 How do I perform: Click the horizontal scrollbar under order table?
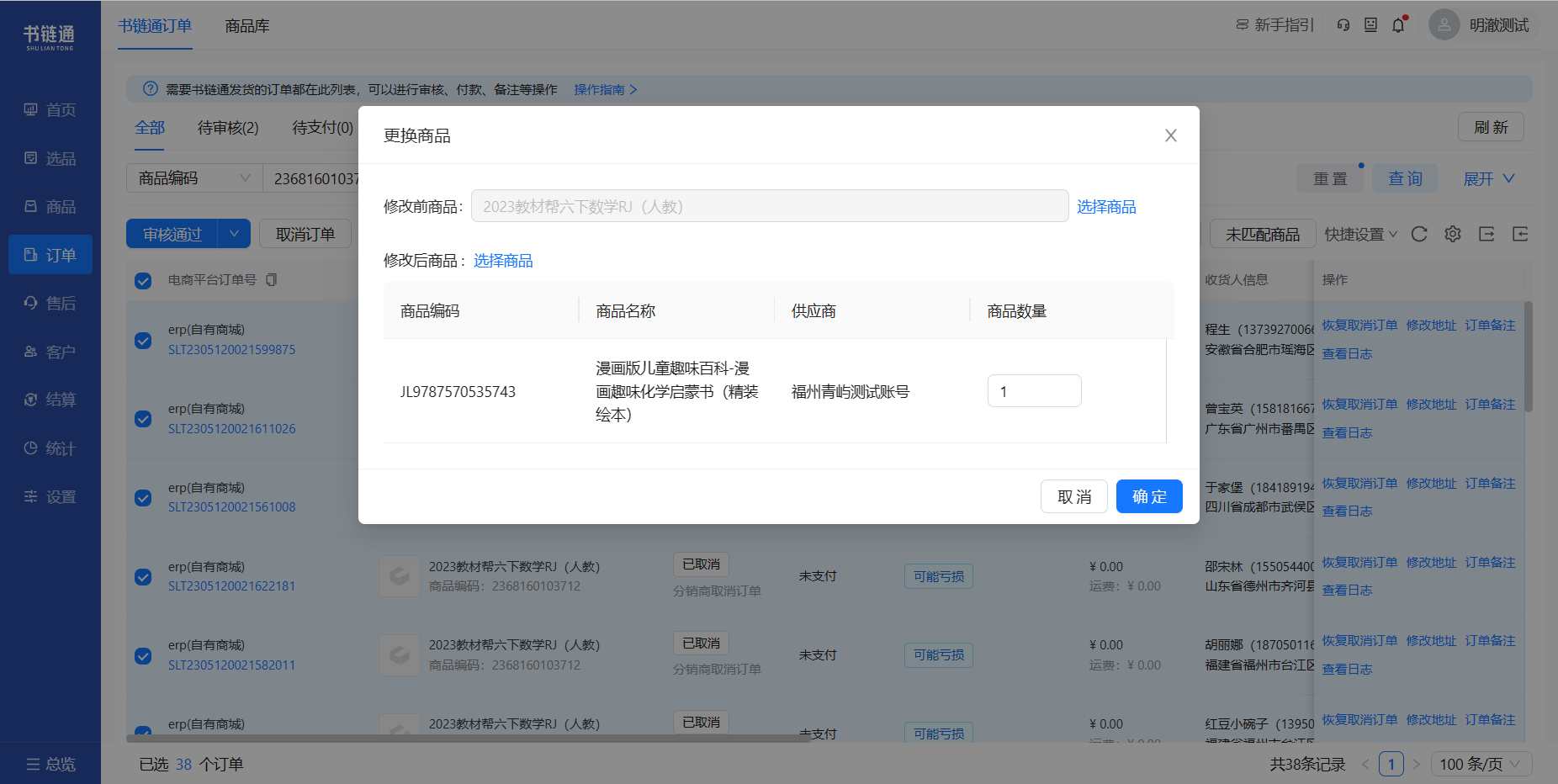coord(468,739)
